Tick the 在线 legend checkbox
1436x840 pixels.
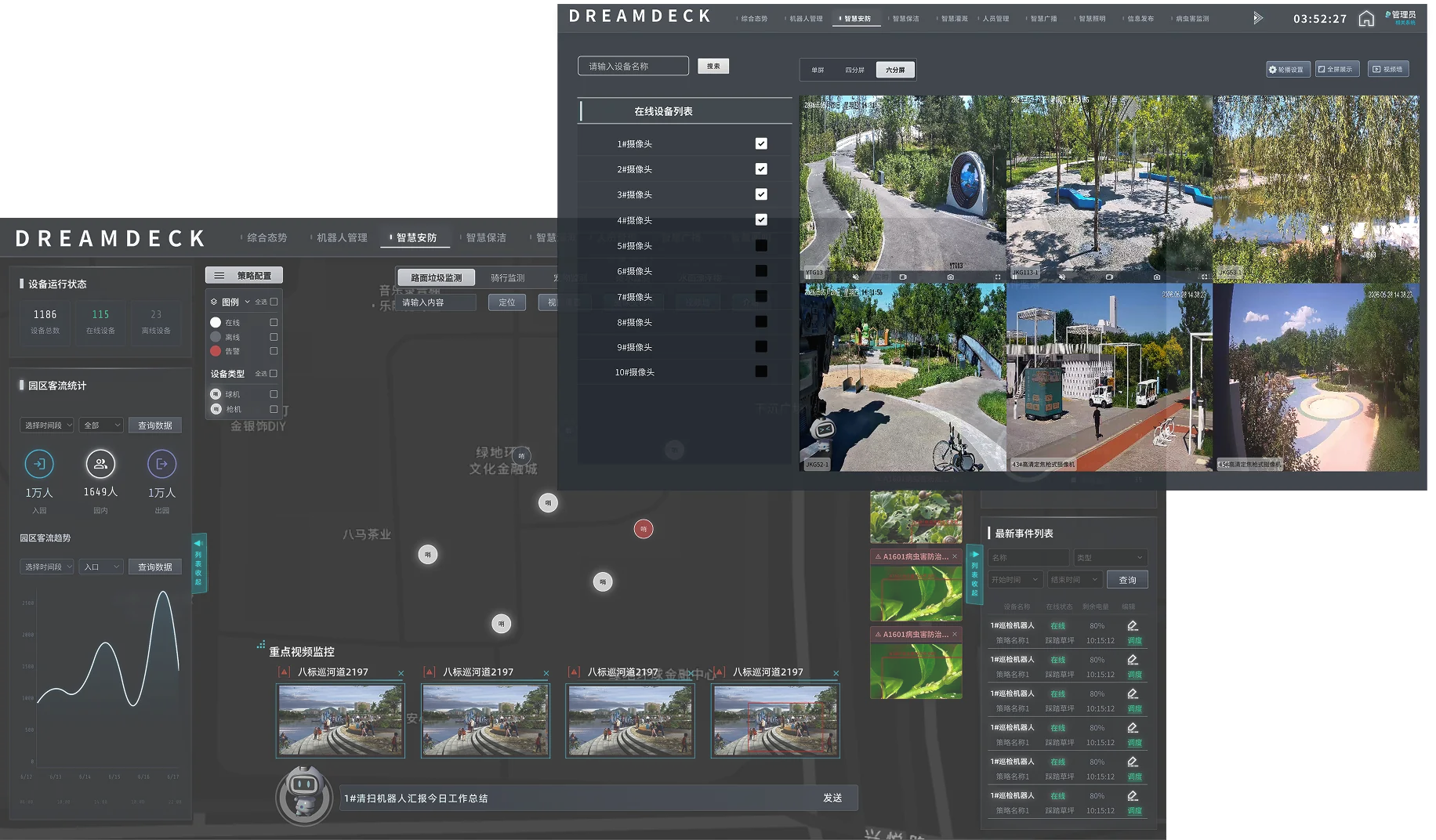[274, 322]
